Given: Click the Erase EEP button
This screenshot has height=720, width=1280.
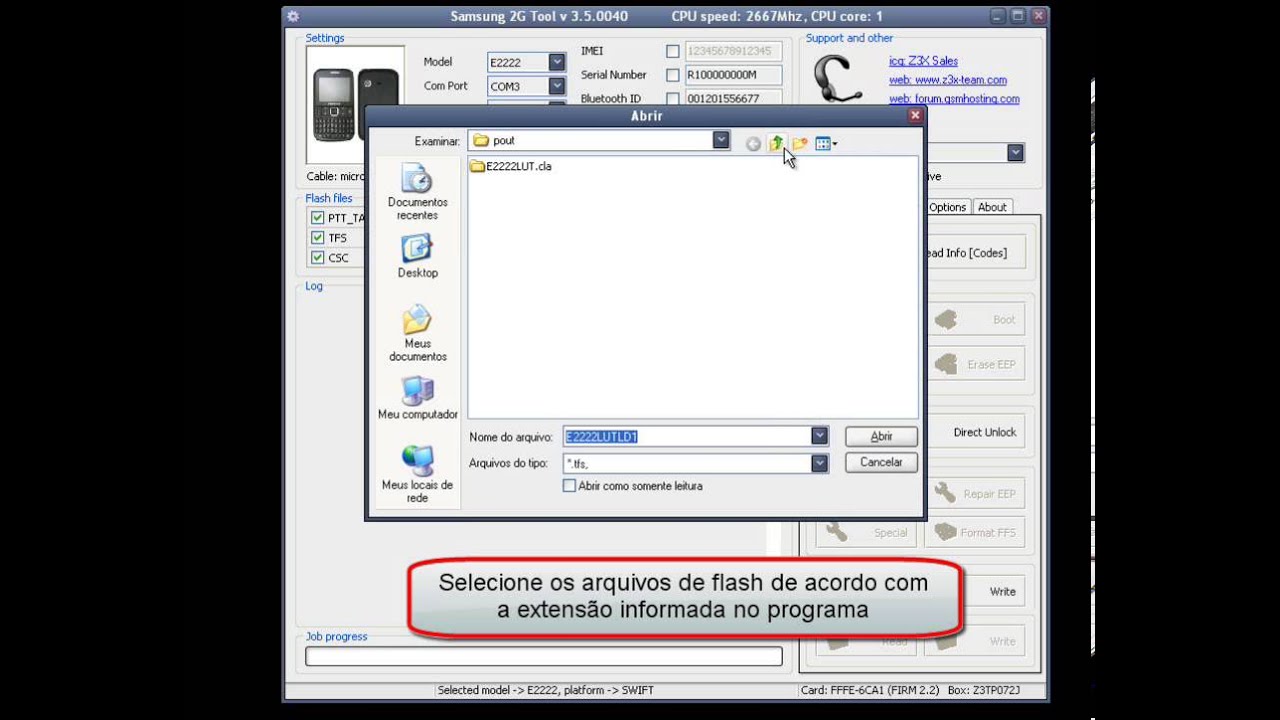Looking at the screenshot, I should coord(975,365).
